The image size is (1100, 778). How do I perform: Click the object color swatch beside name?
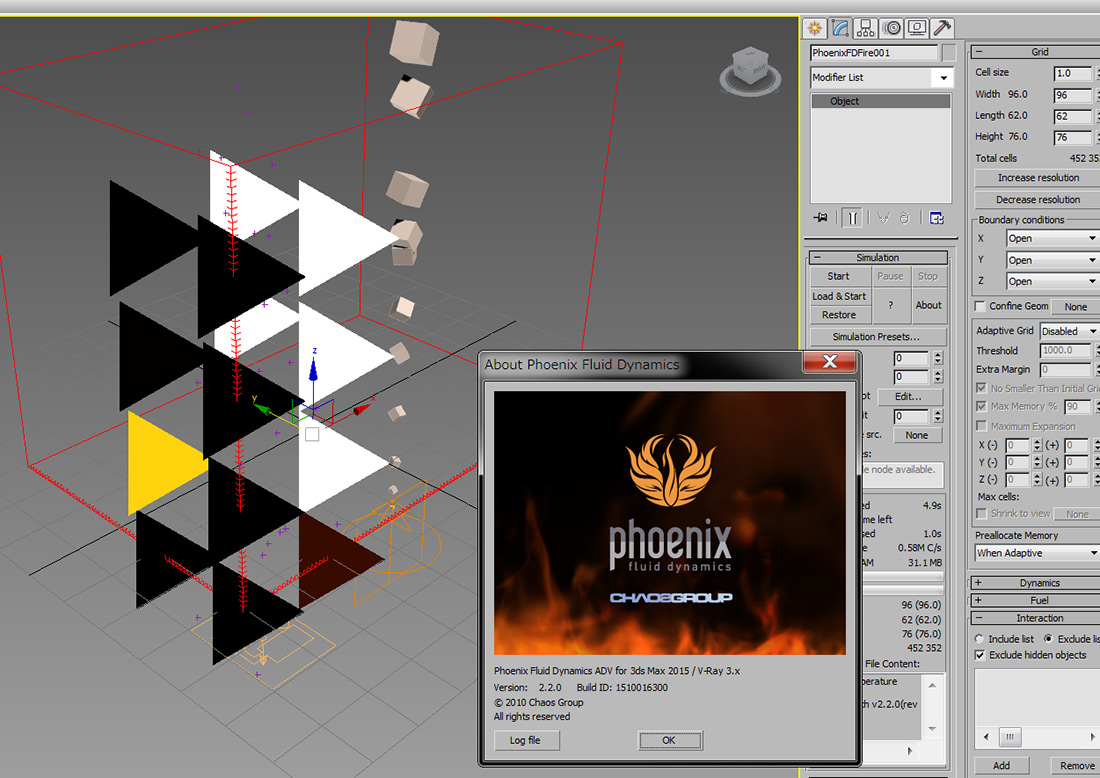point(948,53)
